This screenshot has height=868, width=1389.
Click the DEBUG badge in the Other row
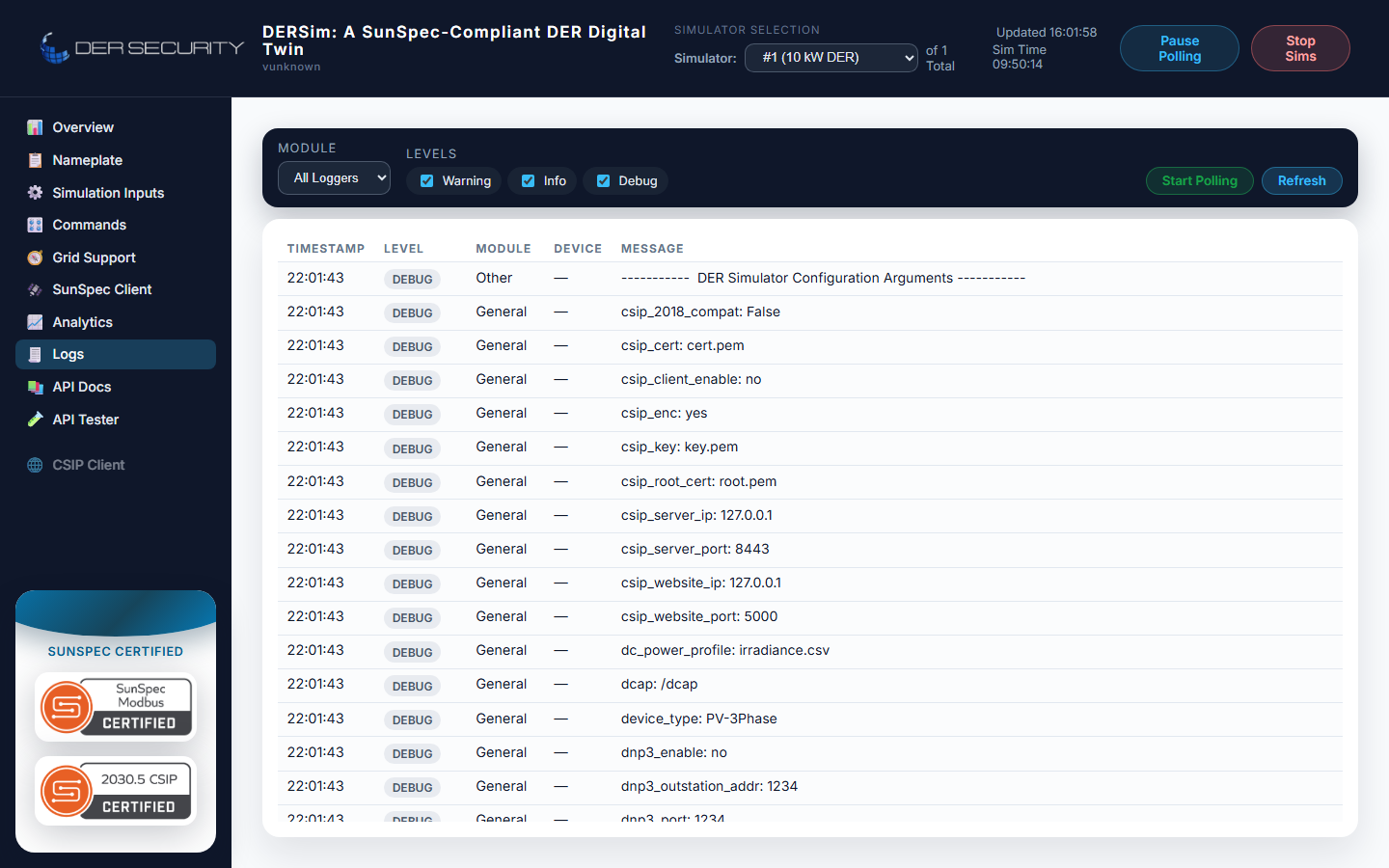[412, 279]
